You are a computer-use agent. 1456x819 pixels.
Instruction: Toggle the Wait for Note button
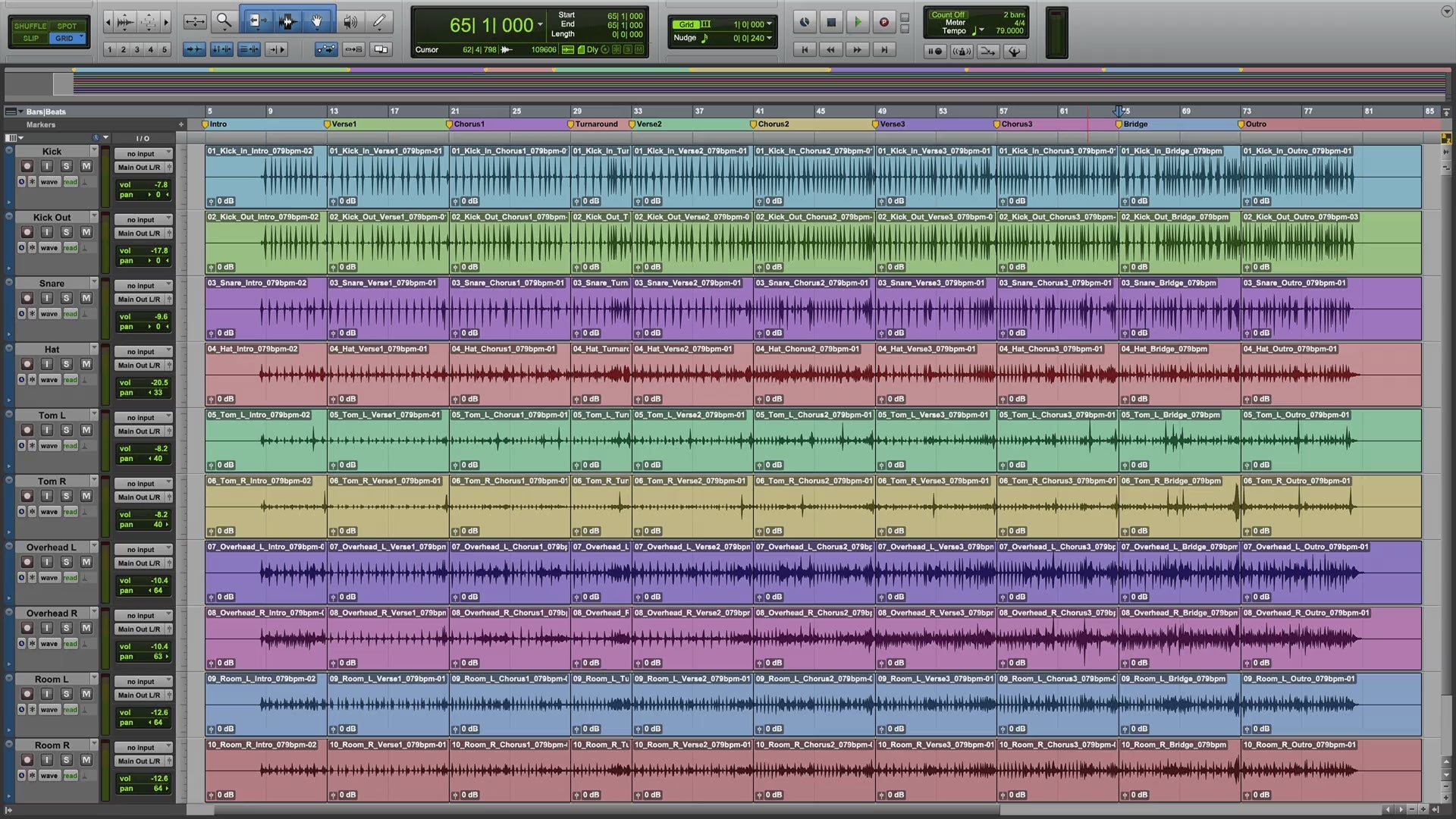pos(935,51)
